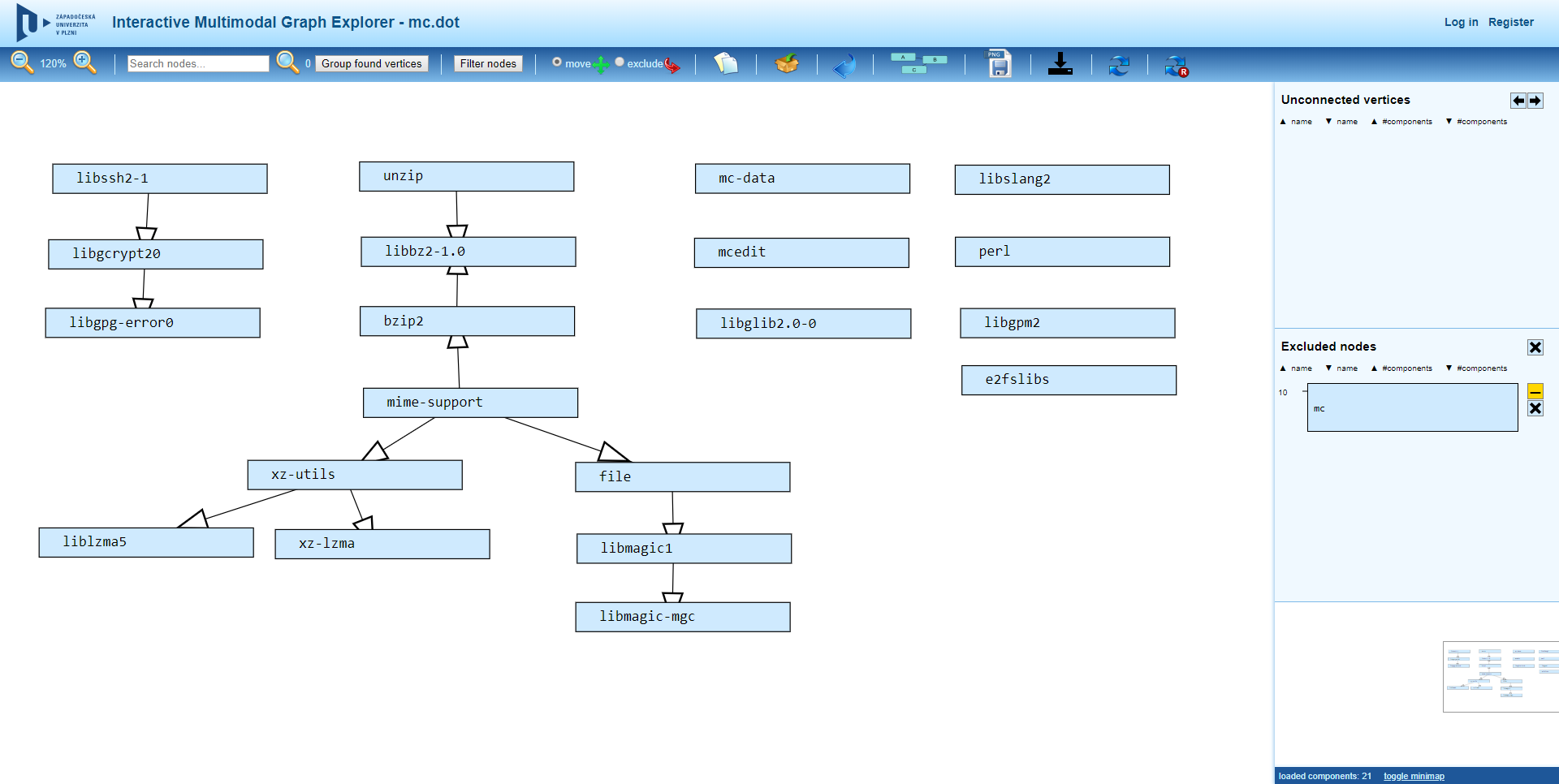
Task: Select the move radio option
Action: [x=557, y=62]
